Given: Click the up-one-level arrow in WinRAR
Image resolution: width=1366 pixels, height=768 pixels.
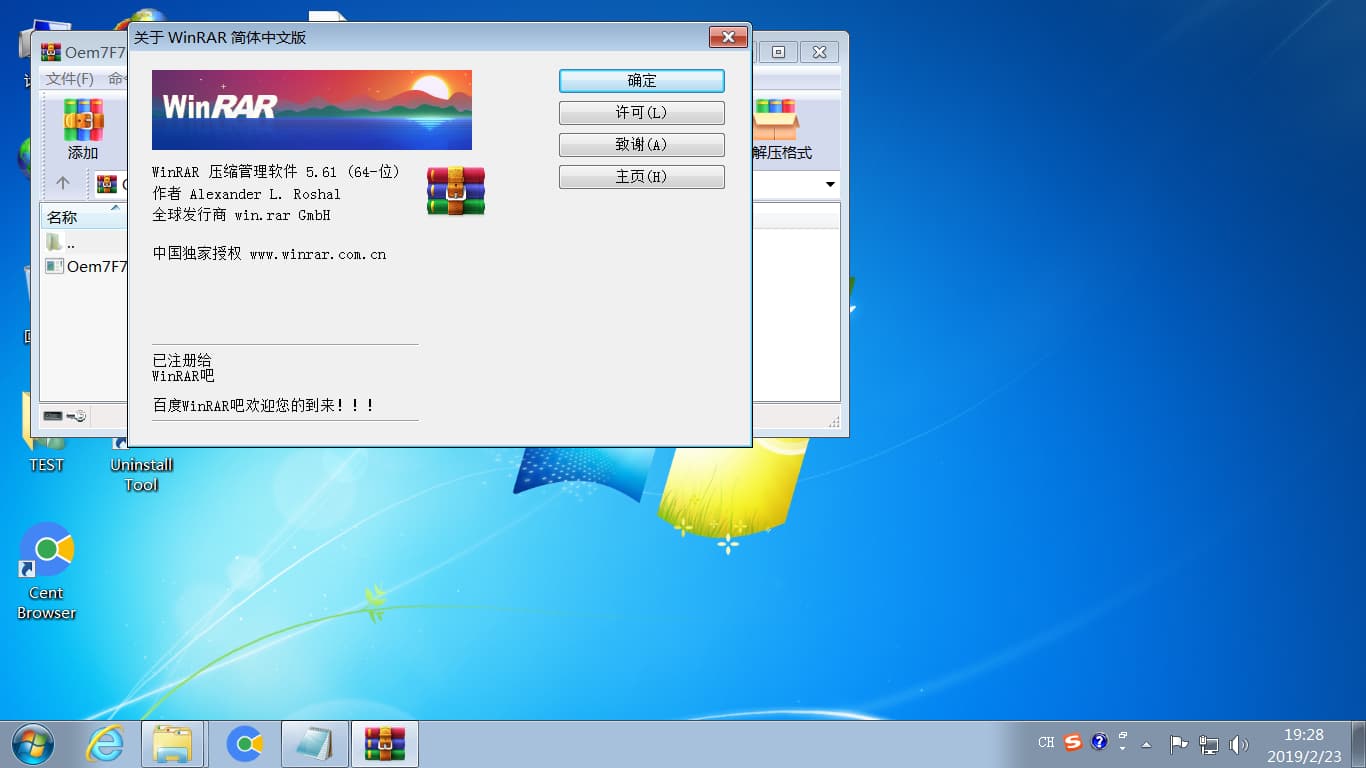Looking at the screenshot, I should pyautogui.click(x=63, y=184).
